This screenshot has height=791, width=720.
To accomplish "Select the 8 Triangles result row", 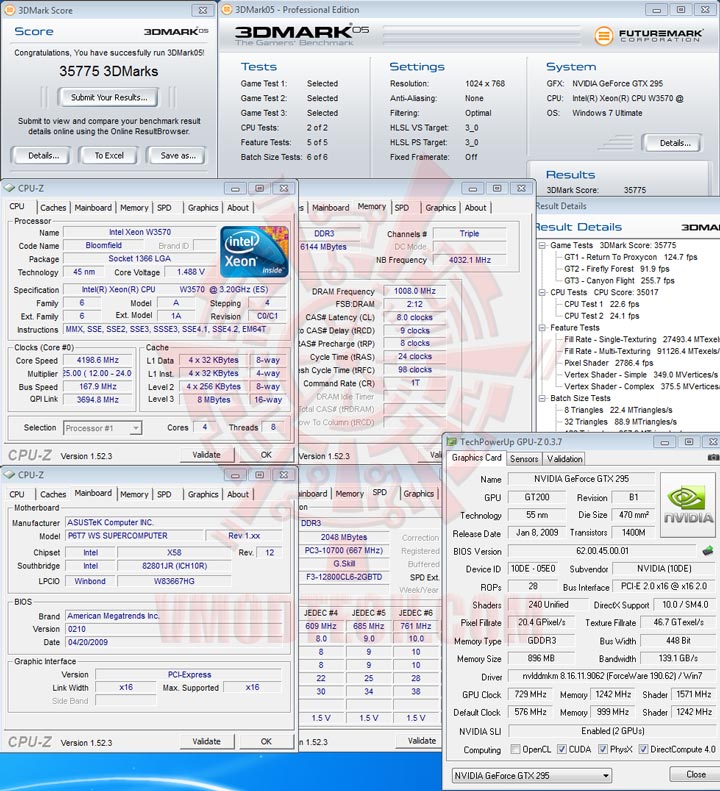I will (x=618, y=410).
